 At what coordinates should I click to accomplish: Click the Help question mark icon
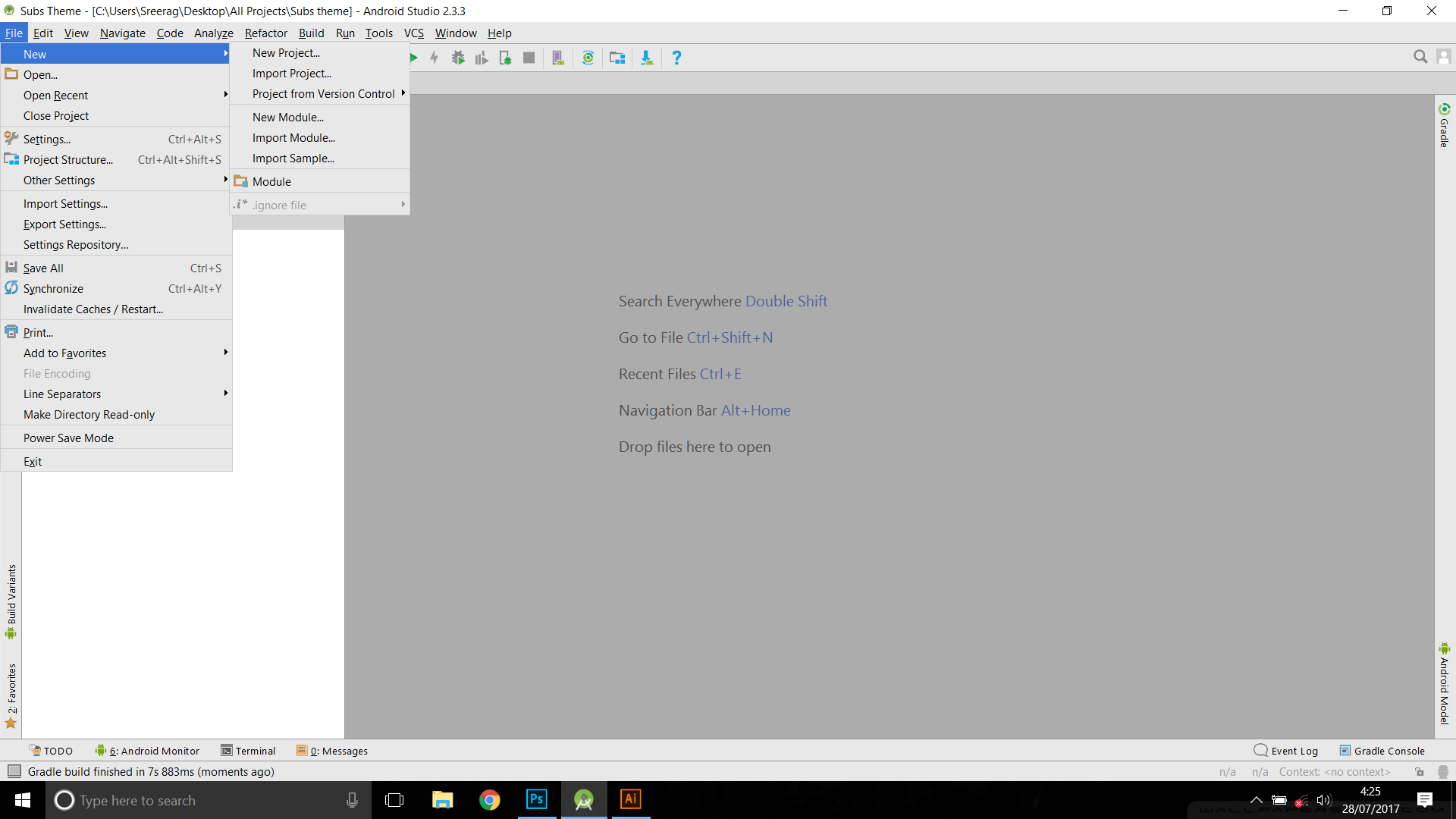pos(676,58)
